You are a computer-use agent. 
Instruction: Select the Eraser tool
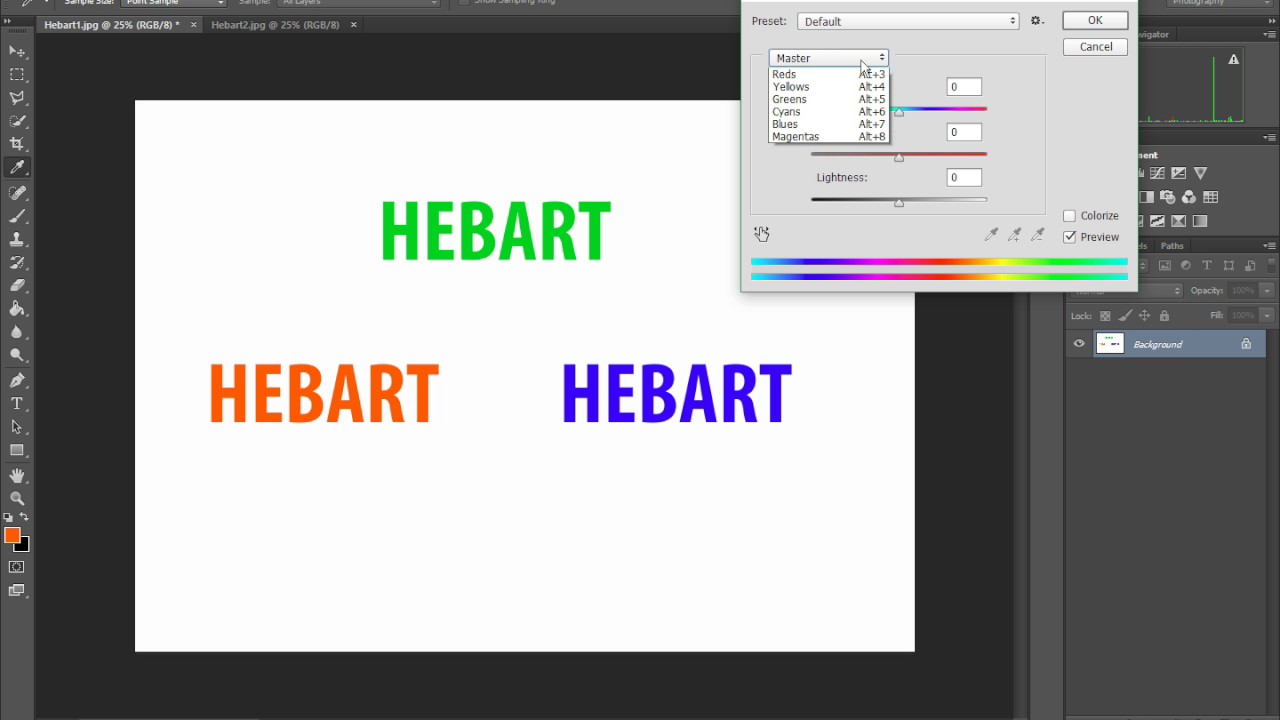(17, 286)
